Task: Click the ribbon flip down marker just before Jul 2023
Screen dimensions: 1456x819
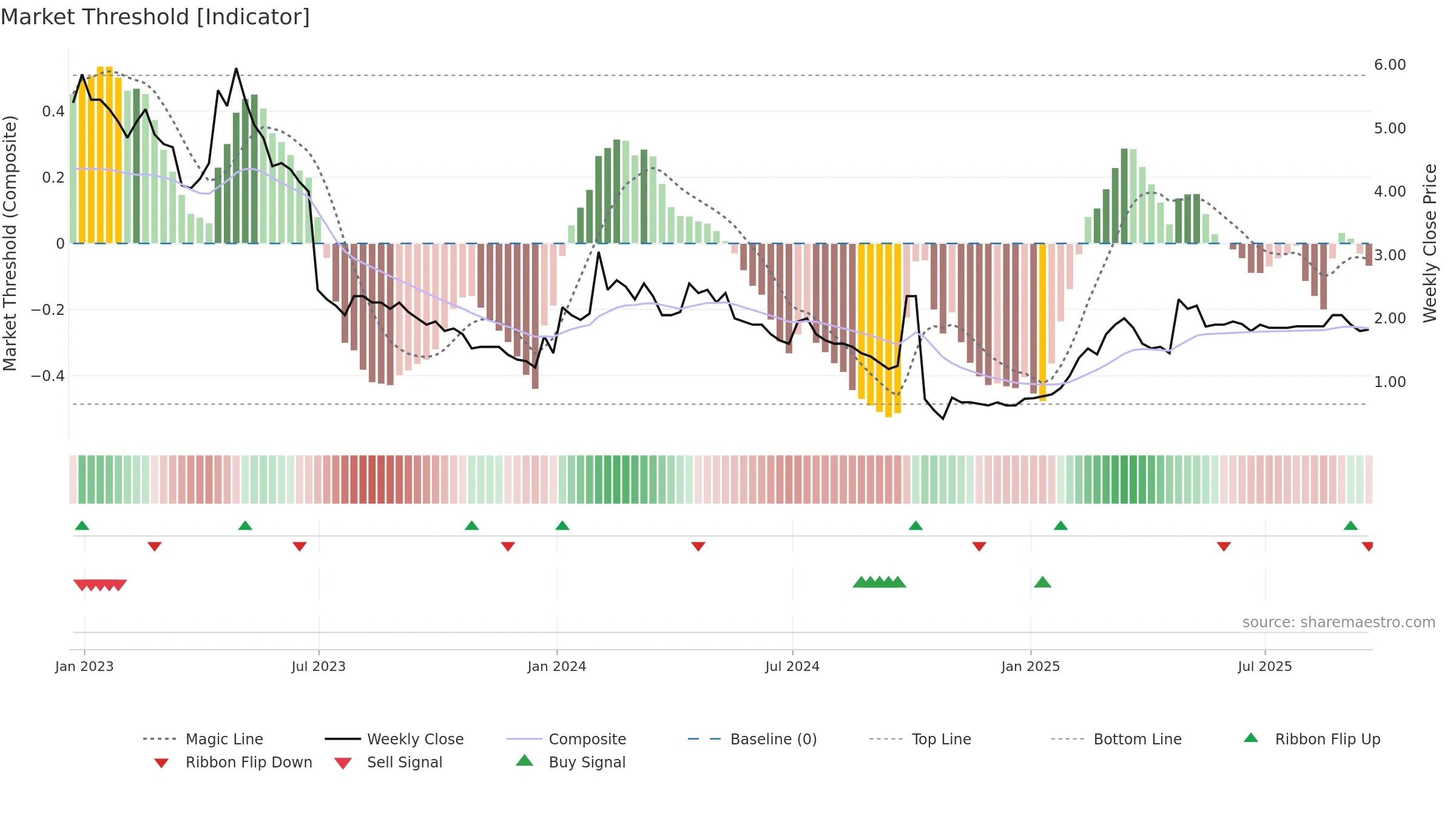Action: 300,547
